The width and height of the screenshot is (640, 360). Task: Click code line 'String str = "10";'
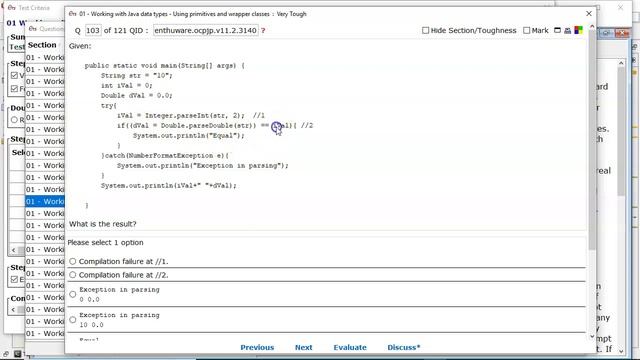pos(137,76)
